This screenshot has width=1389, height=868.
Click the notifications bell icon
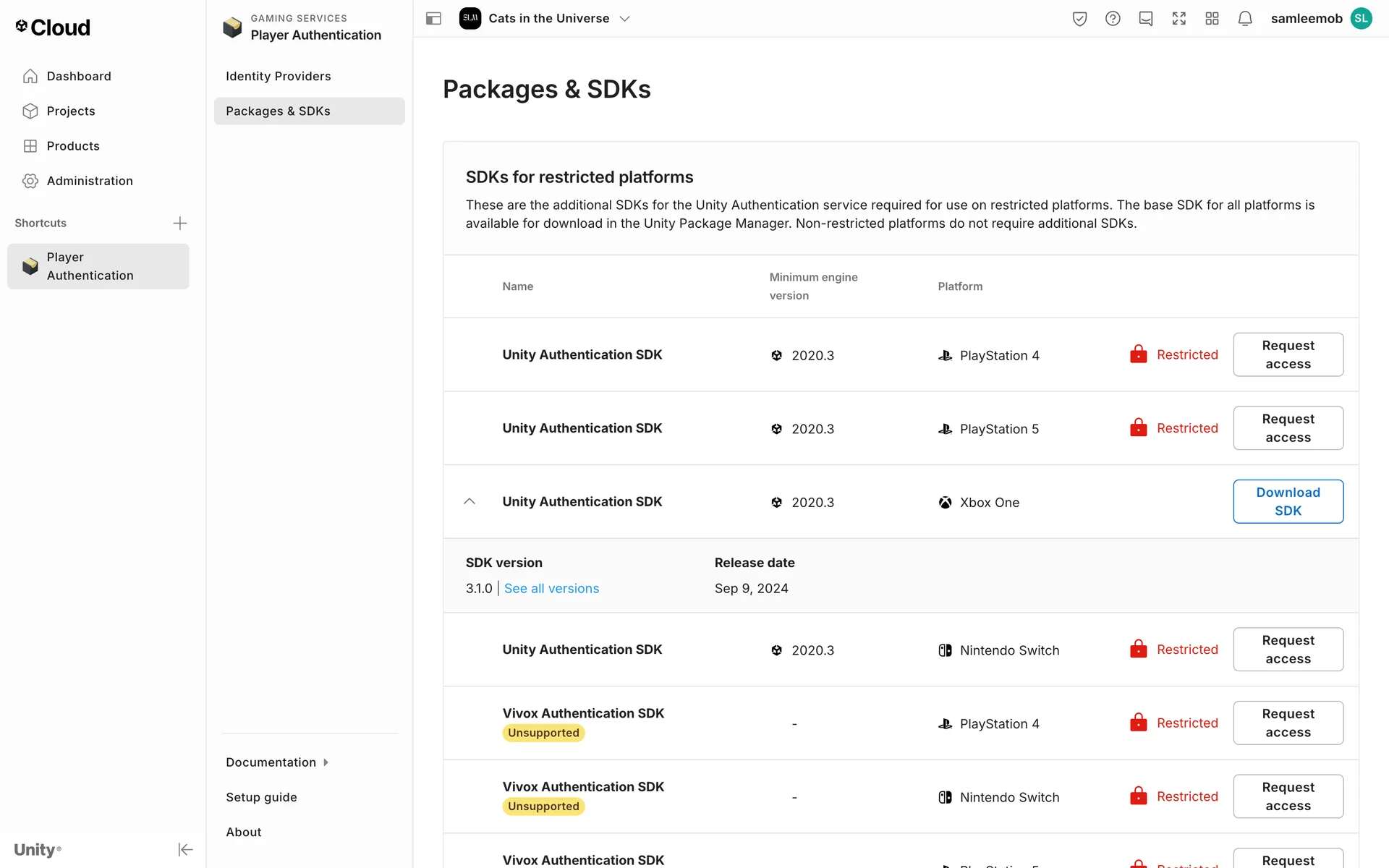[1244, 19]
